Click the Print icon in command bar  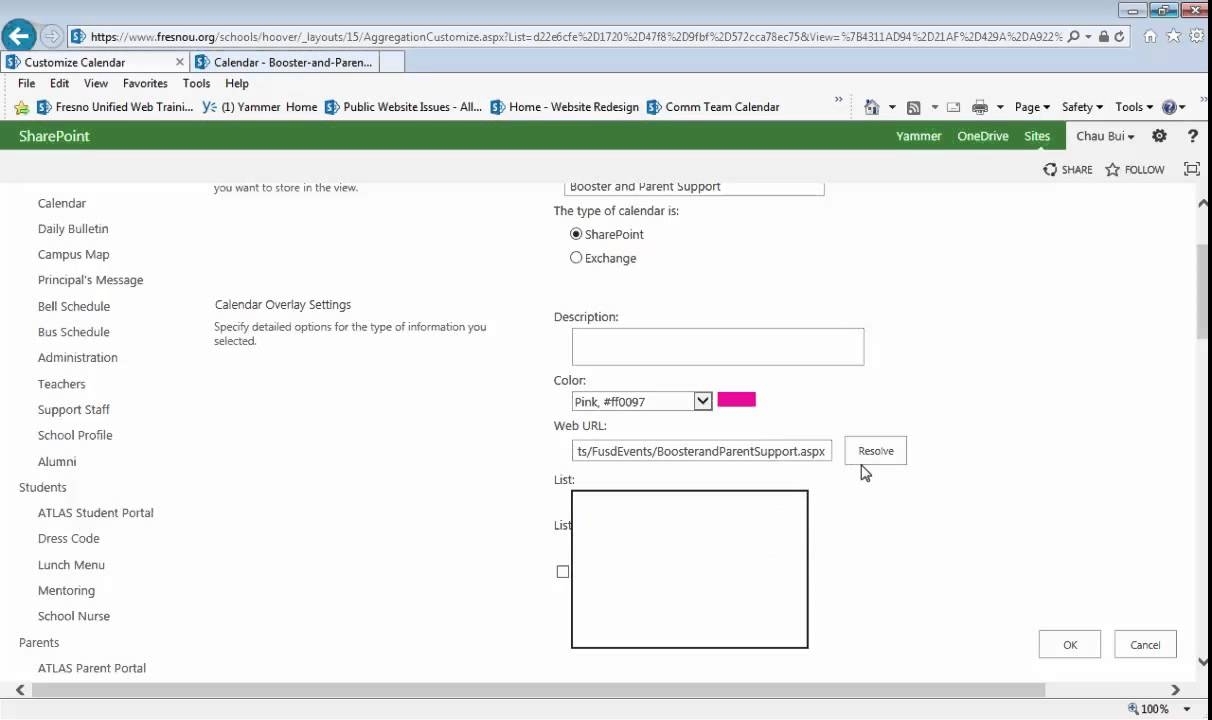click(980, 107)
